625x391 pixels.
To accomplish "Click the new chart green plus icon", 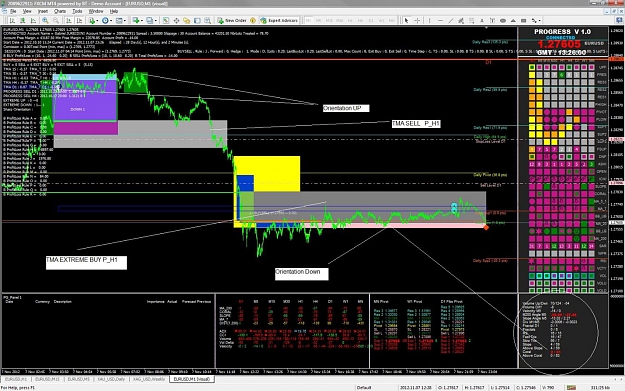I will (136, 20).
